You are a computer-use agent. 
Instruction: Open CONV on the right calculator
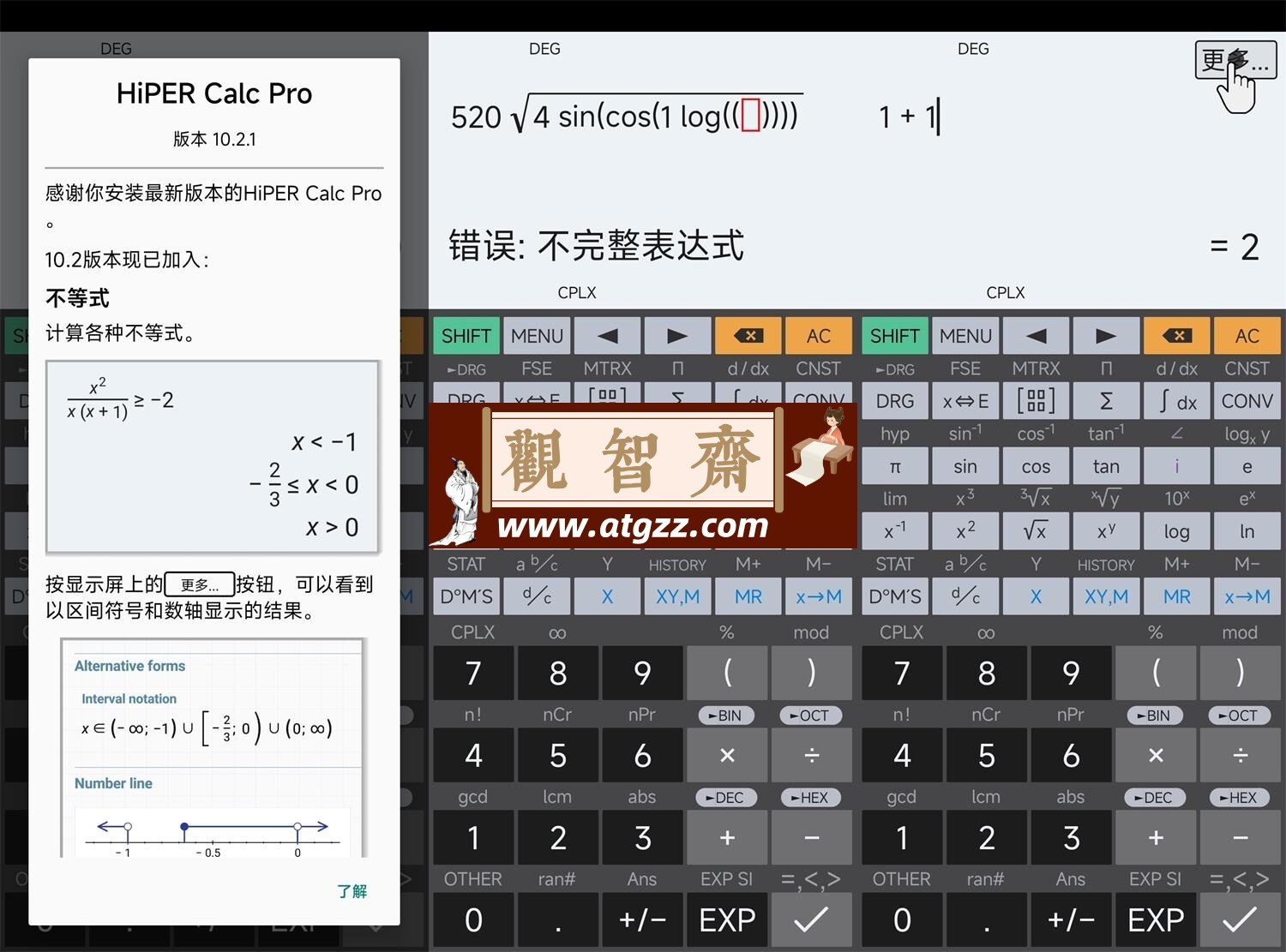1247,401
